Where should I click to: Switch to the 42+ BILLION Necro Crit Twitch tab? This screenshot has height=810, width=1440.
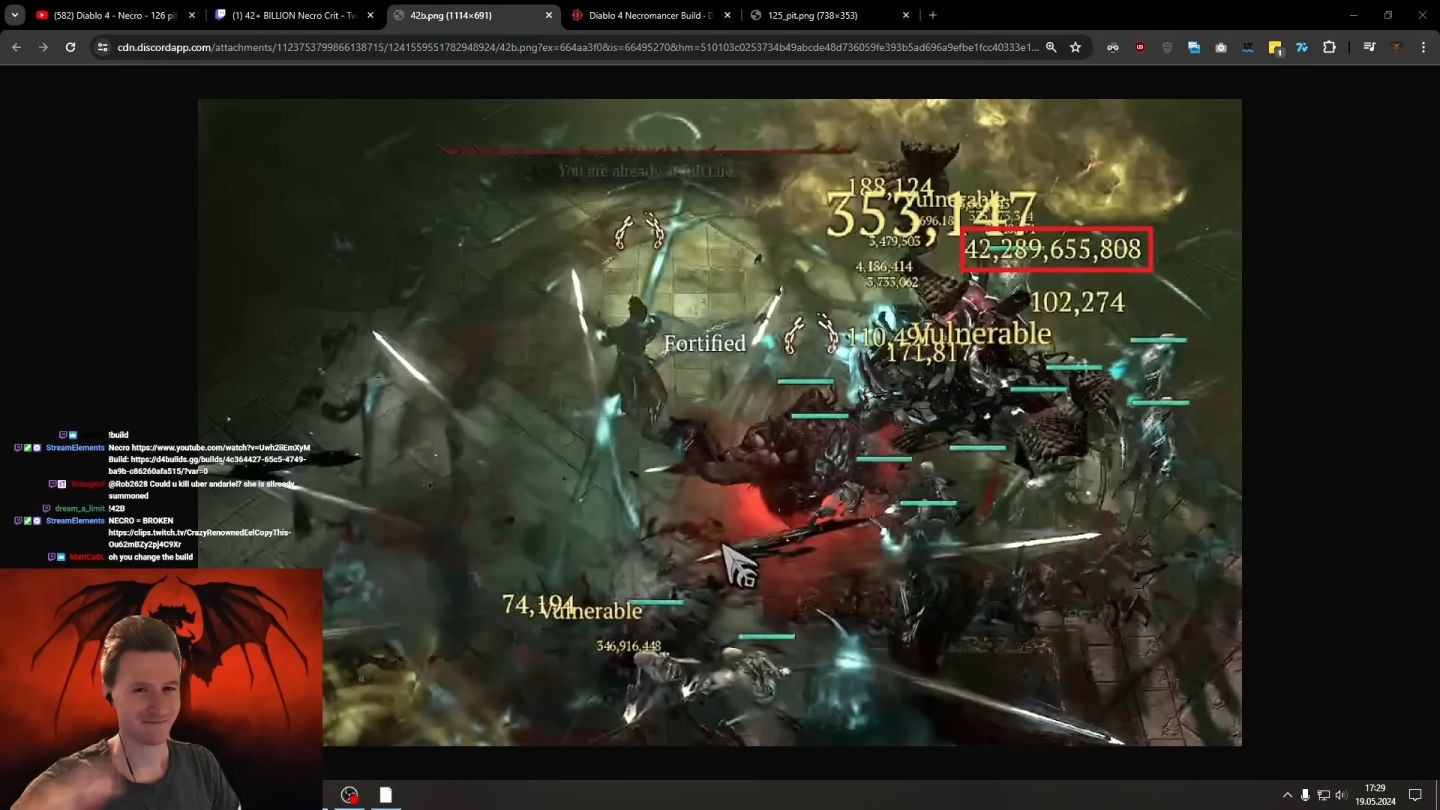point(293,15)
